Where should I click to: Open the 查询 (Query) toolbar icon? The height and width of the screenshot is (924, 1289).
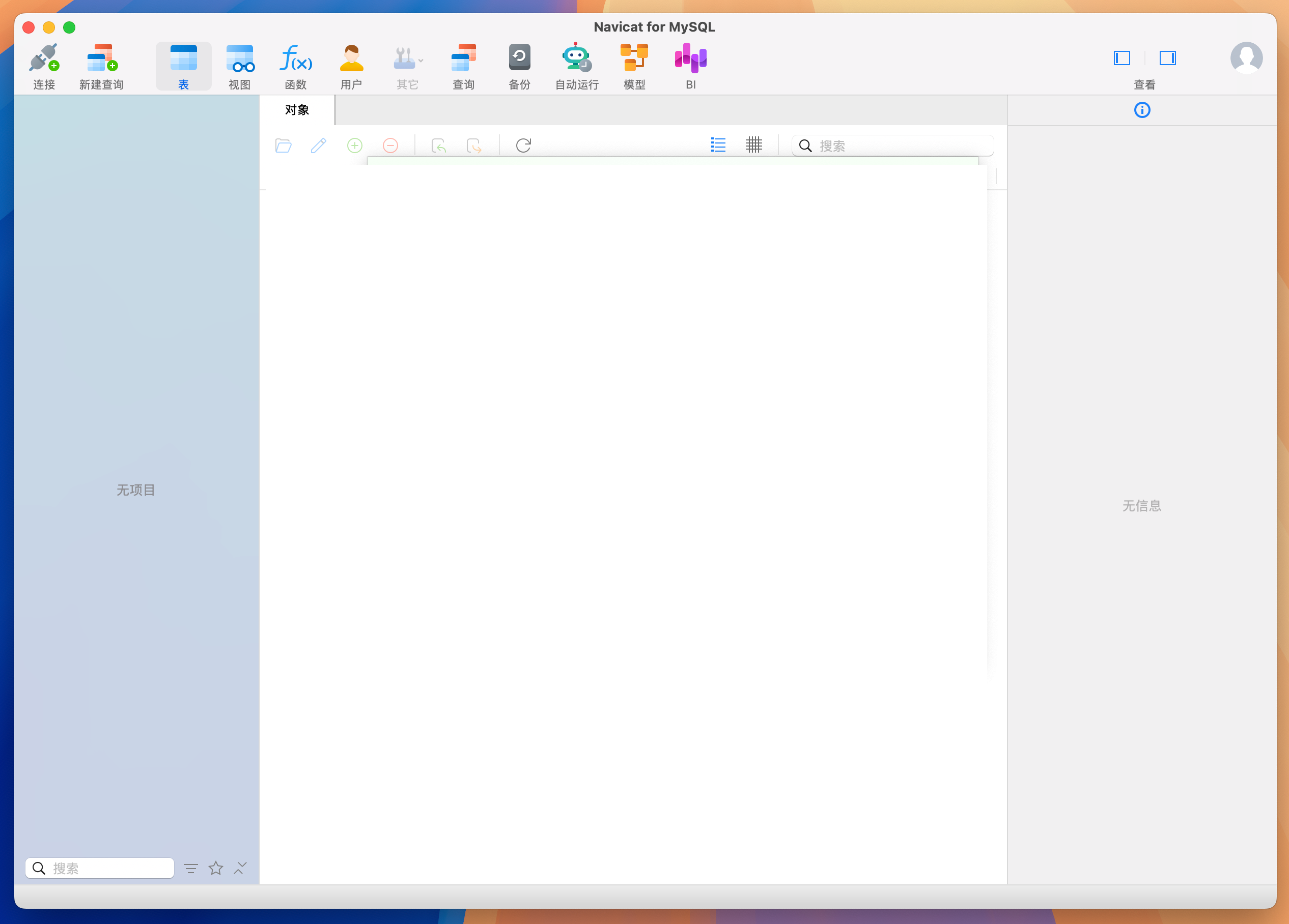463,67
